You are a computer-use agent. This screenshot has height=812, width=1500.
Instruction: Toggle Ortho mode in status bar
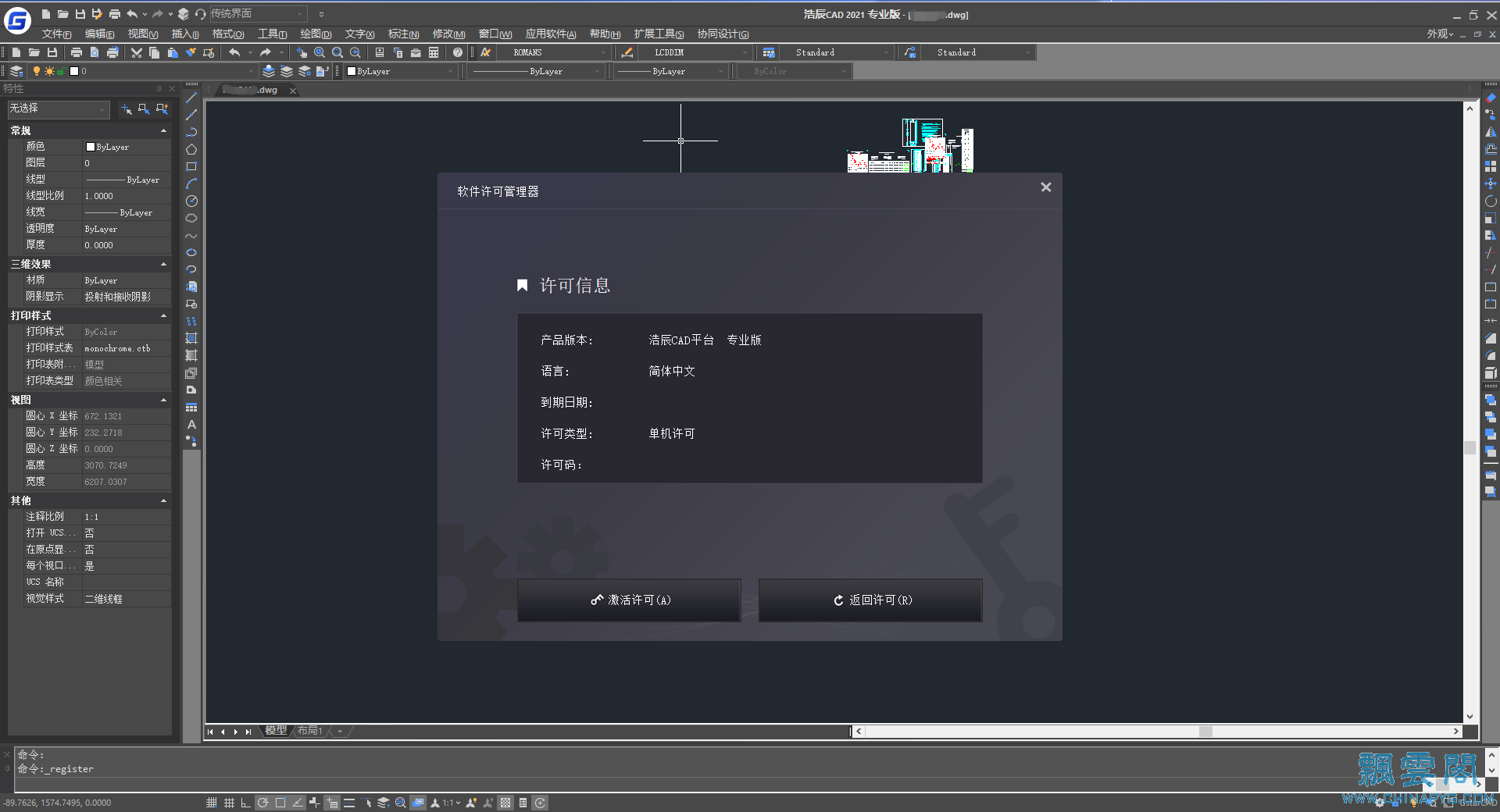246,803
